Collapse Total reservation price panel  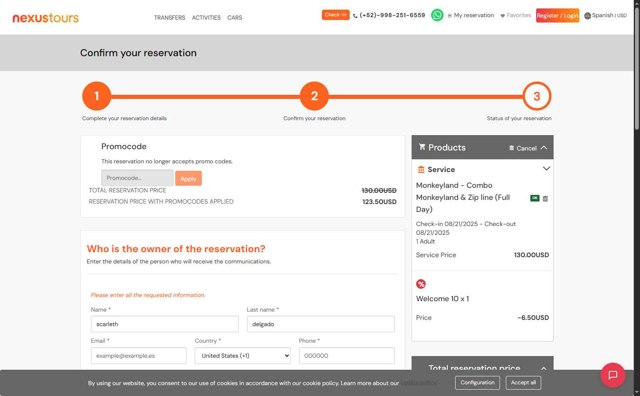click(x=544, y=368)
